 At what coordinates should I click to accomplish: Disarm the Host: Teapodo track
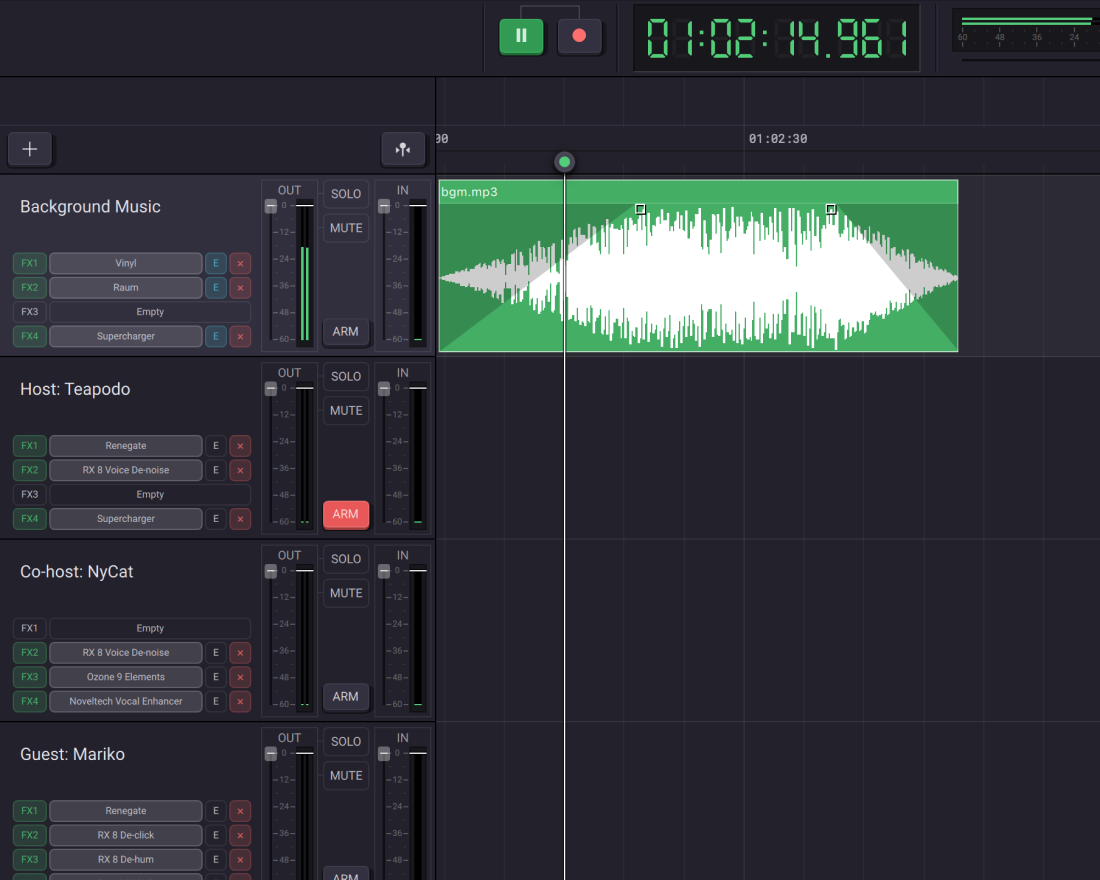click(x=346, y=515)
